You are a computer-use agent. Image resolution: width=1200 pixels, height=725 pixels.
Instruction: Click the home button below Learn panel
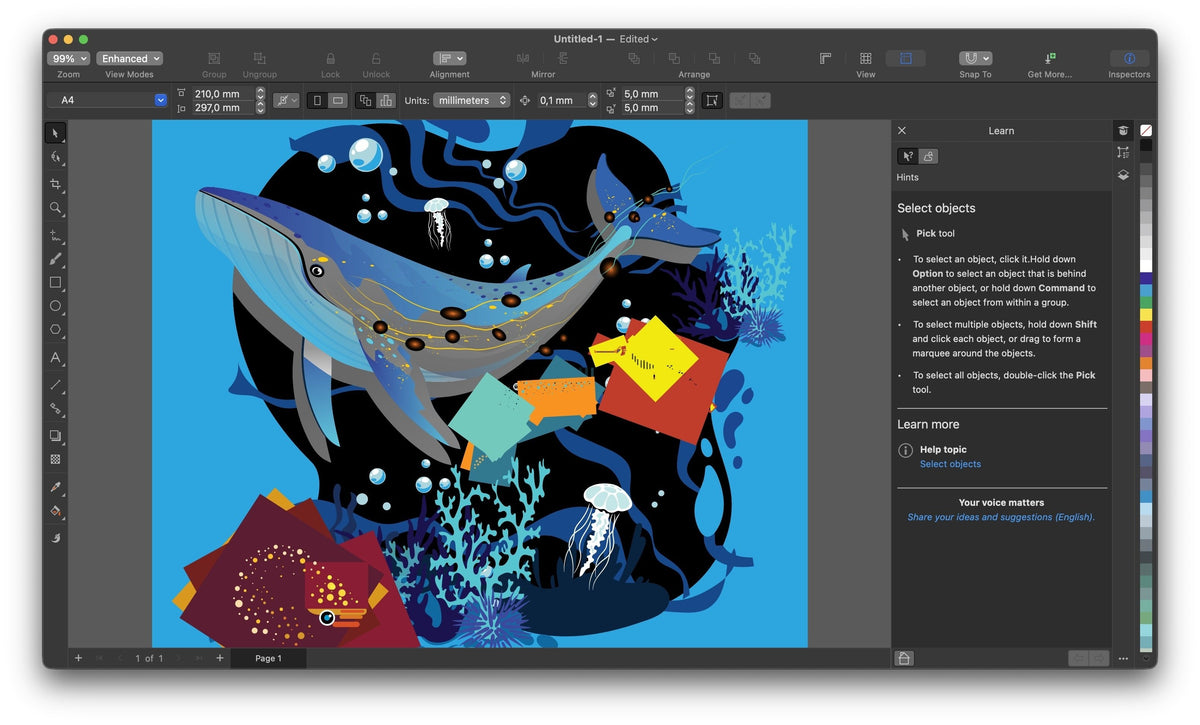coord(904,658)
